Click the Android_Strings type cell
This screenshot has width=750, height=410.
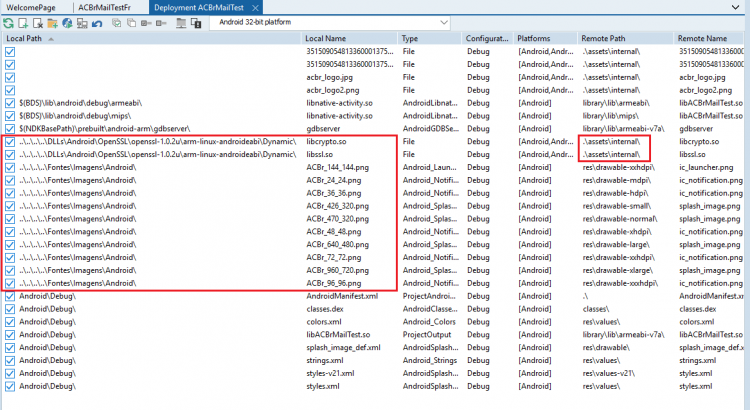(x=430, y=361)
